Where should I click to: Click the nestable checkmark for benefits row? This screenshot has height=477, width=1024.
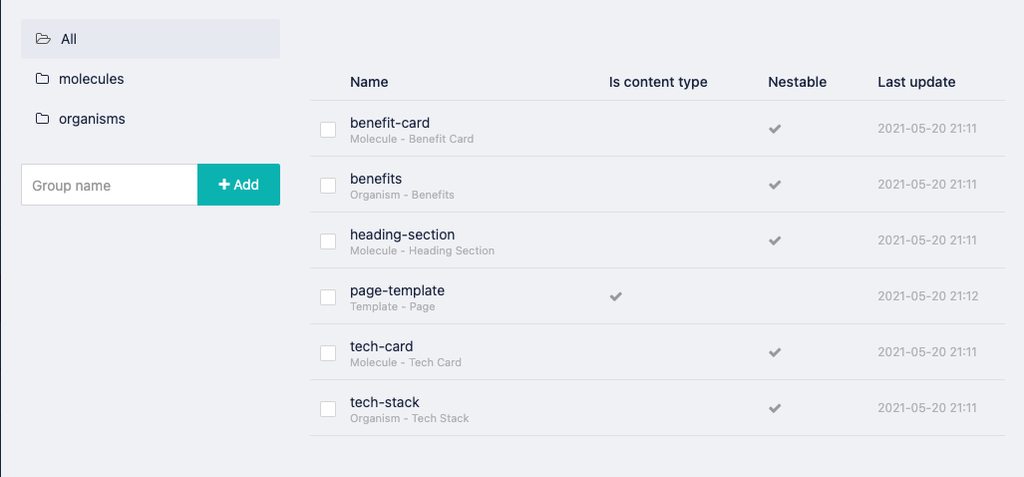pos(775,185)
